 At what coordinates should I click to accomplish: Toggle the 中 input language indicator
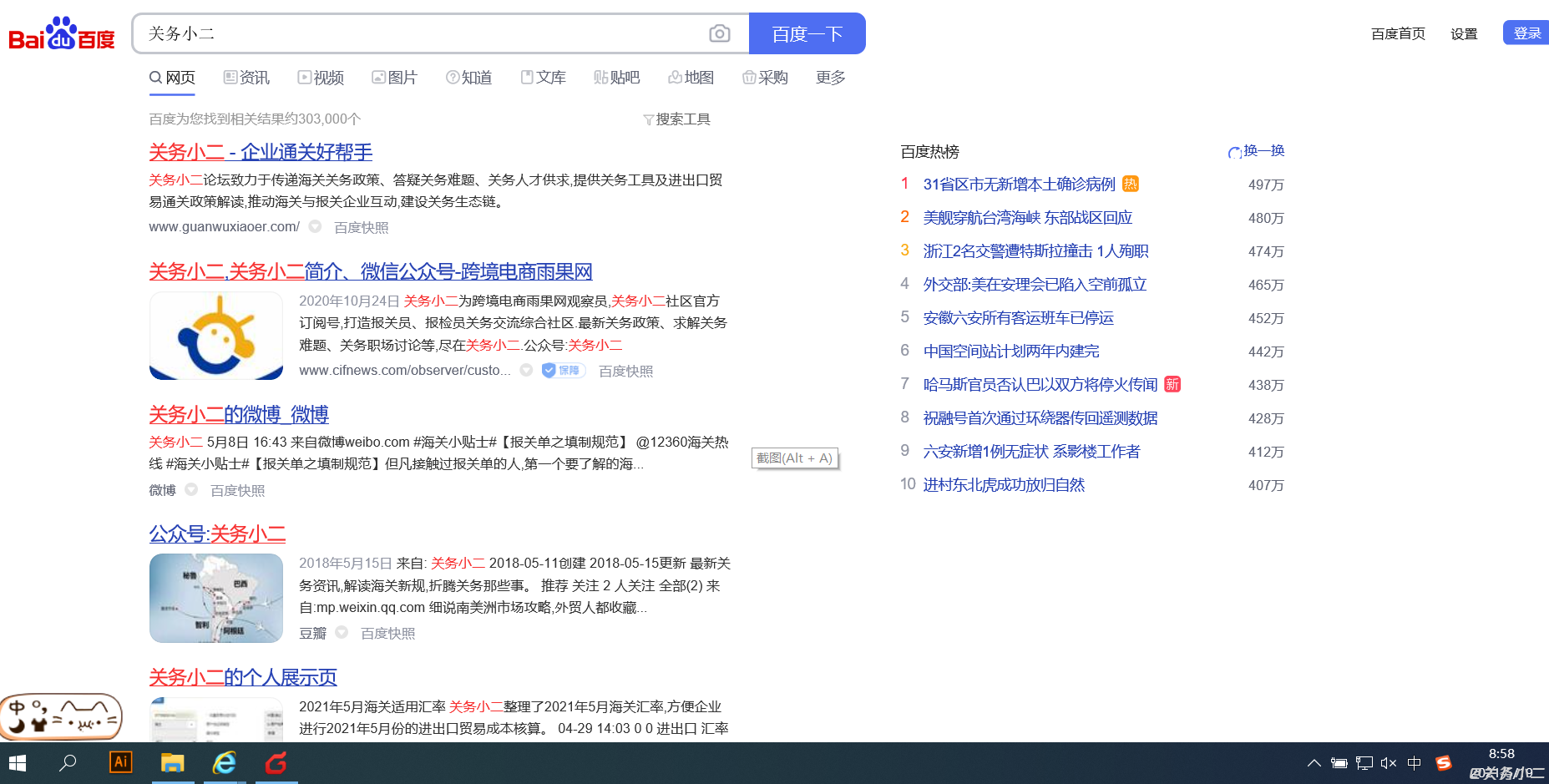point(1414,763)
